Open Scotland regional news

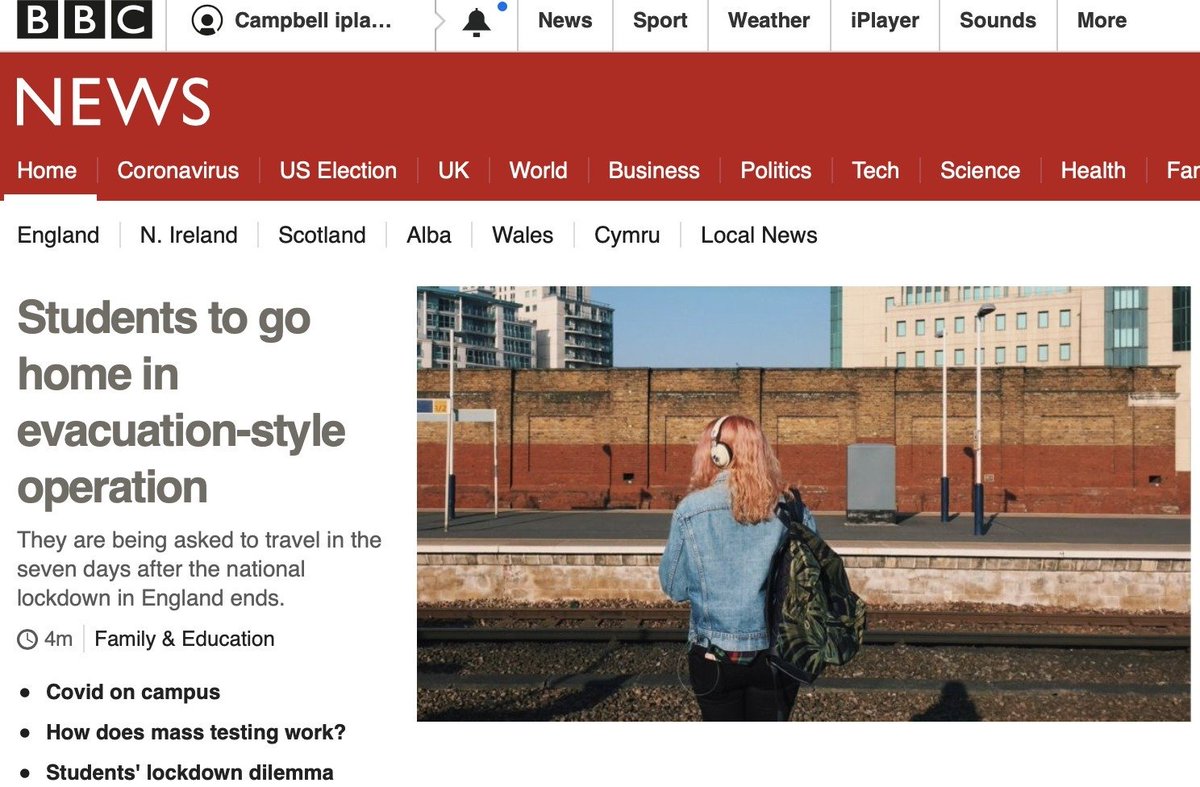[322, 236]
